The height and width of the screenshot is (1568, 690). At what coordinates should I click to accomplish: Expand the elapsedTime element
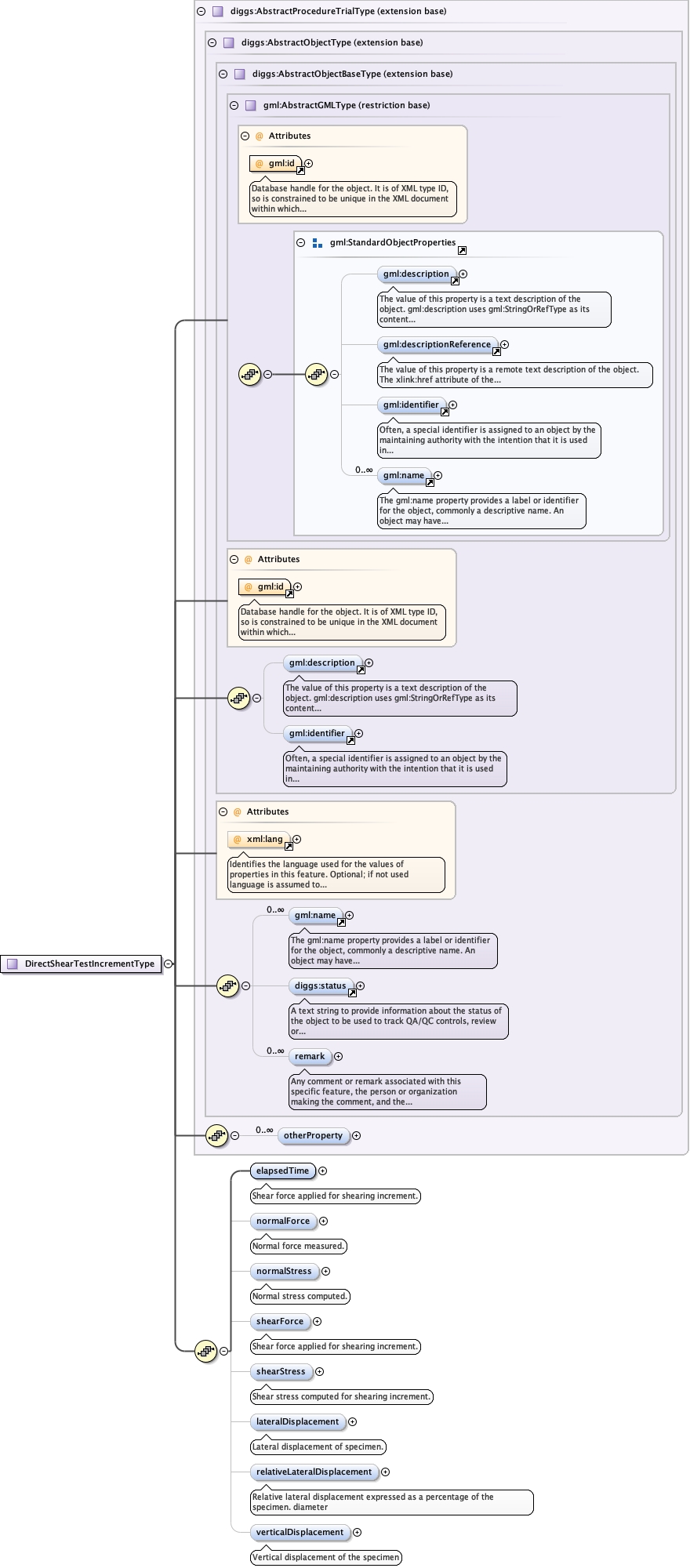(322, 1171)
